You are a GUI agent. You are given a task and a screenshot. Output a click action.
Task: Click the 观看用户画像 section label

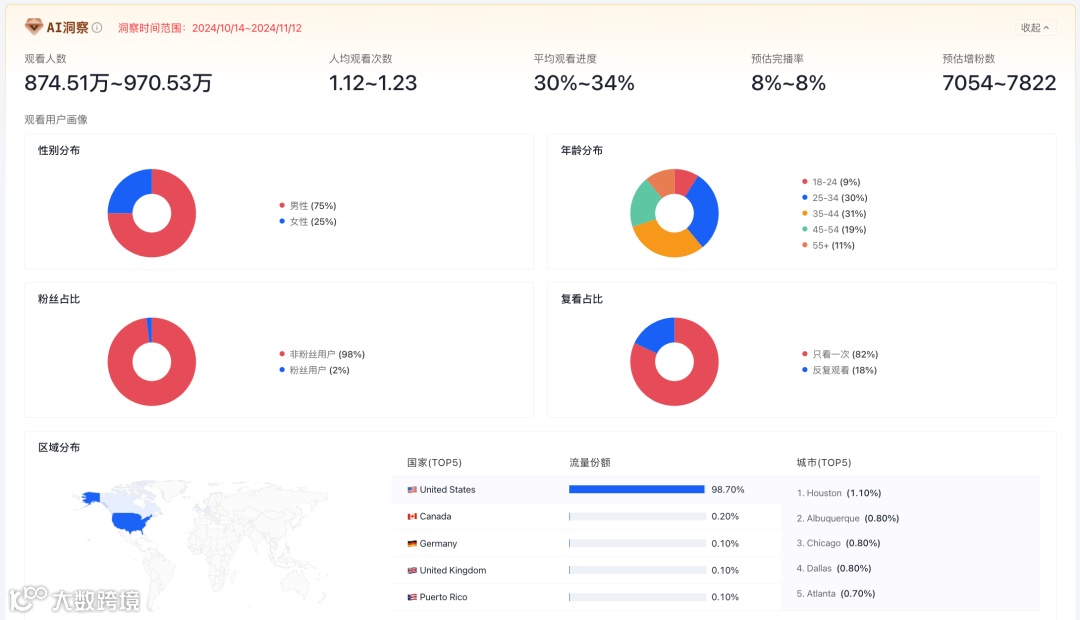coord(56,120)
